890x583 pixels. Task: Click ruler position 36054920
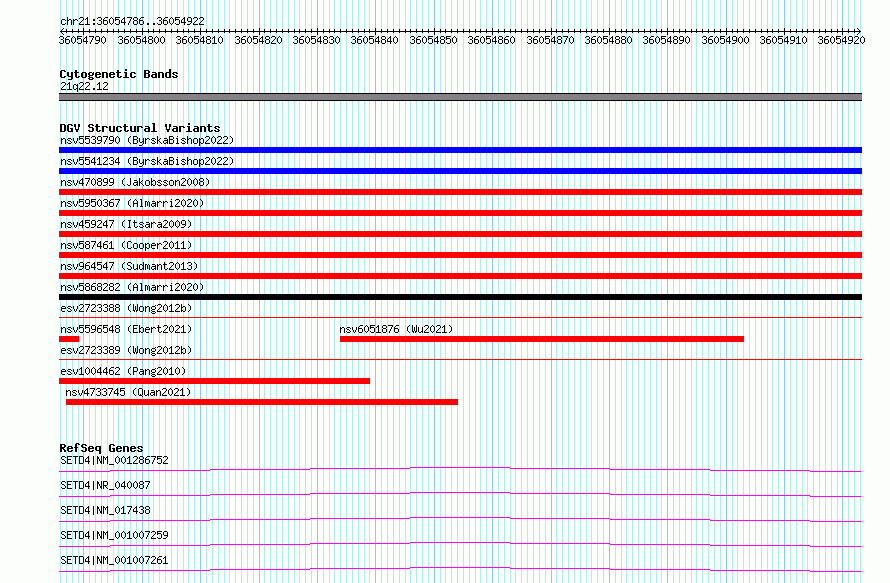coord(842,40)
